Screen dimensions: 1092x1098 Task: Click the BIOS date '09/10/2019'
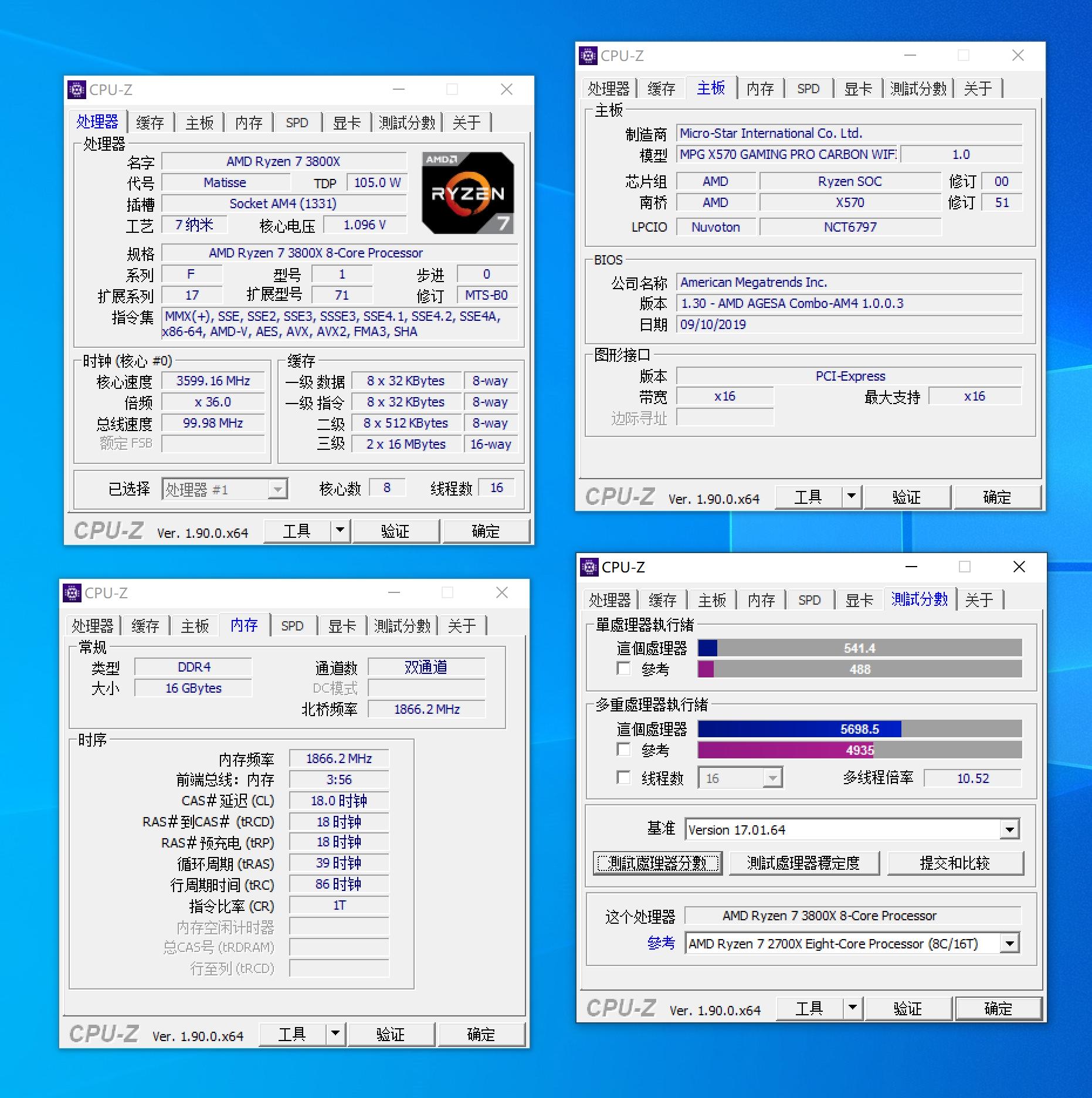pos(849,324)
